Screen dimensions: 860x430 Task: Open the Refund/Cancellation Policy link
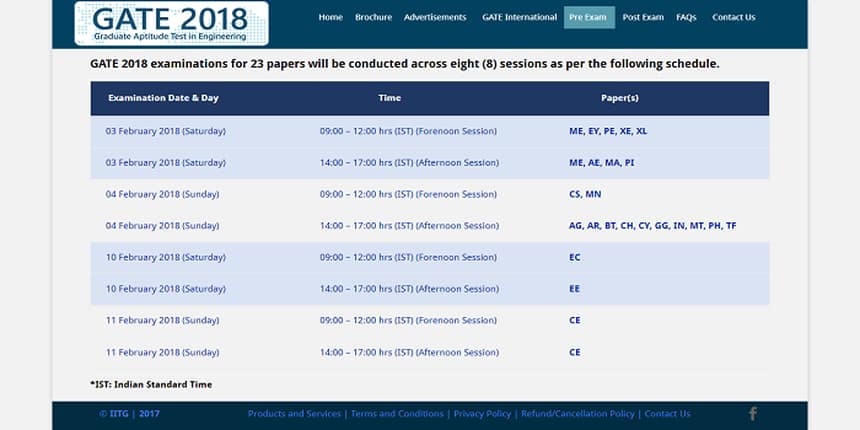(578, 414)
